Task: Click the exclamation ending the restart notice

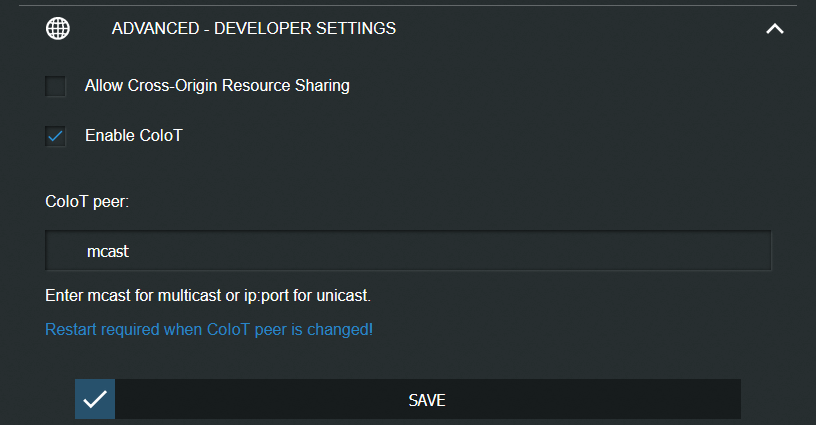Action: 371,329
